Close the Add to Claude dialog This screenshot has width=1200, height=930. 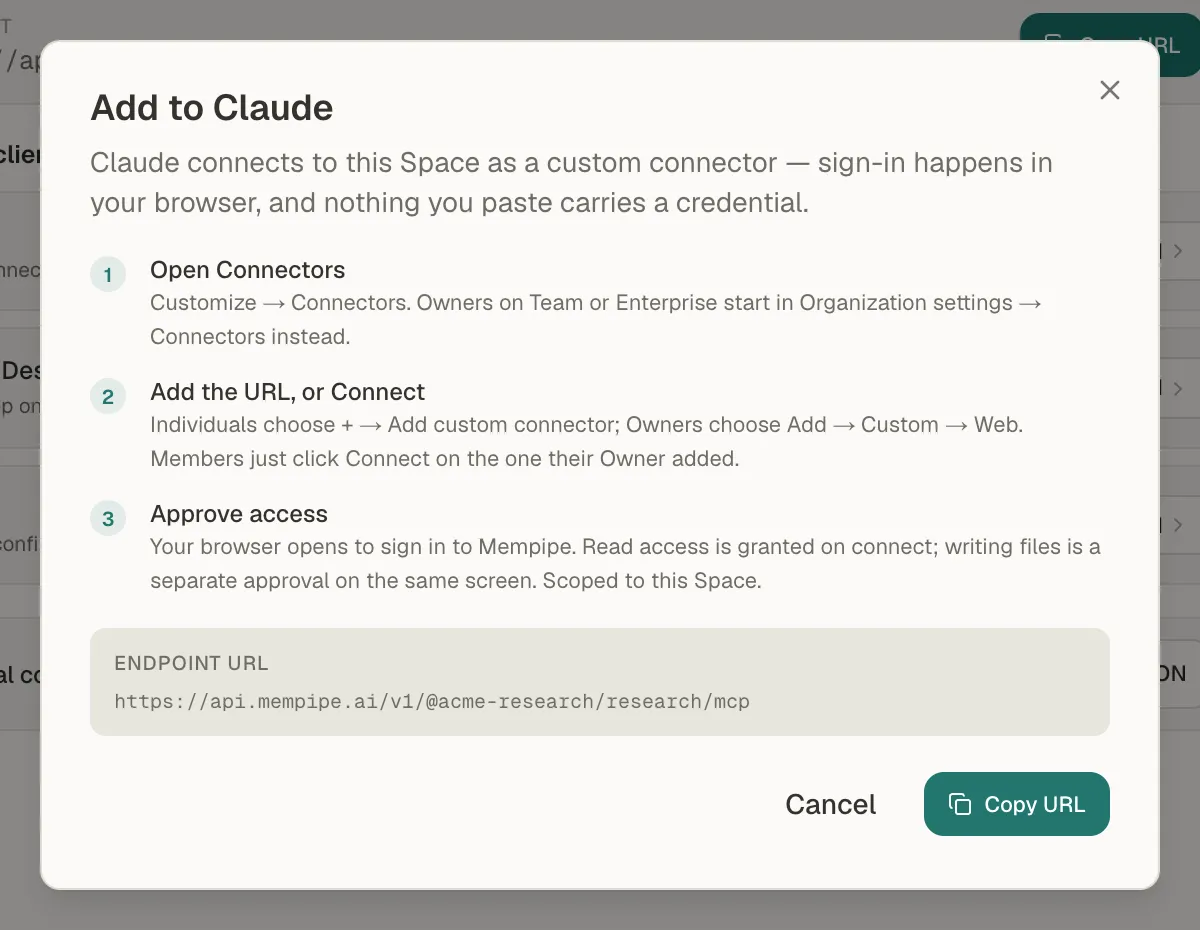pos(1109,90)
